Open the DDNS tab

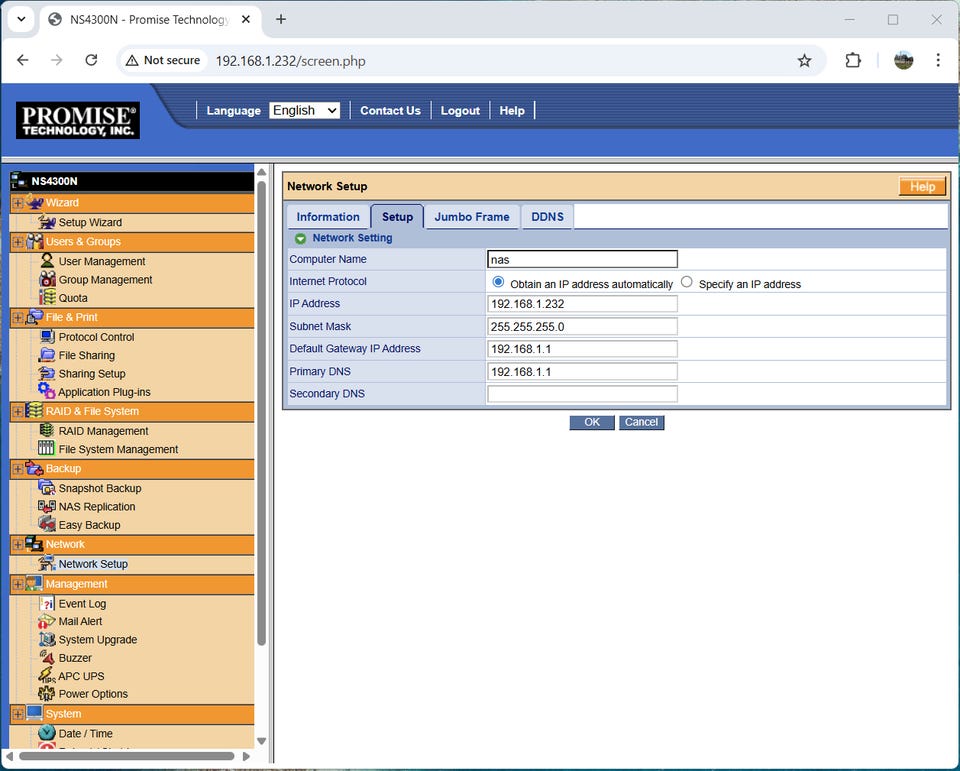547,217
